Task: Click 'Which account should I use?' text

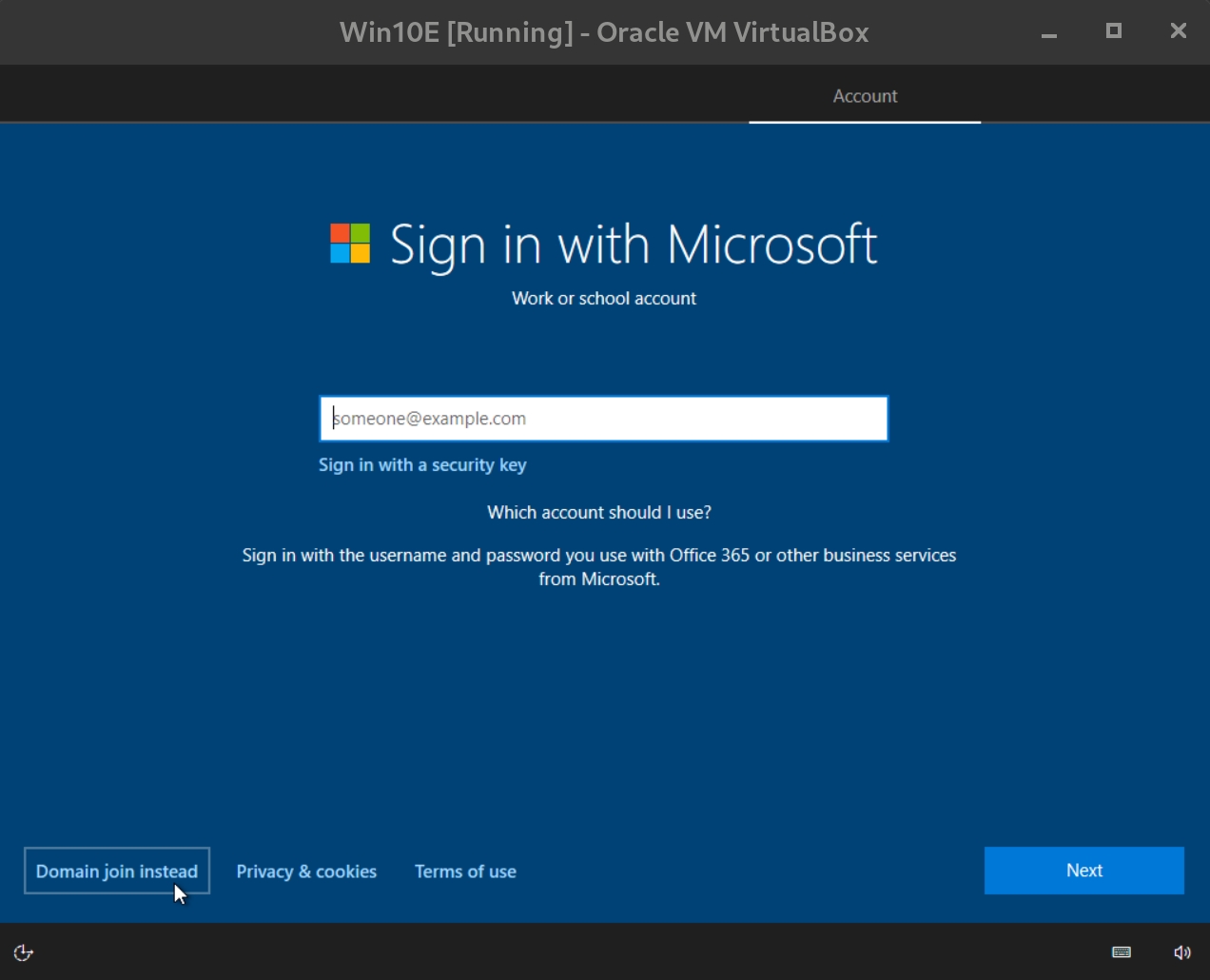Action: pos(599,513)
